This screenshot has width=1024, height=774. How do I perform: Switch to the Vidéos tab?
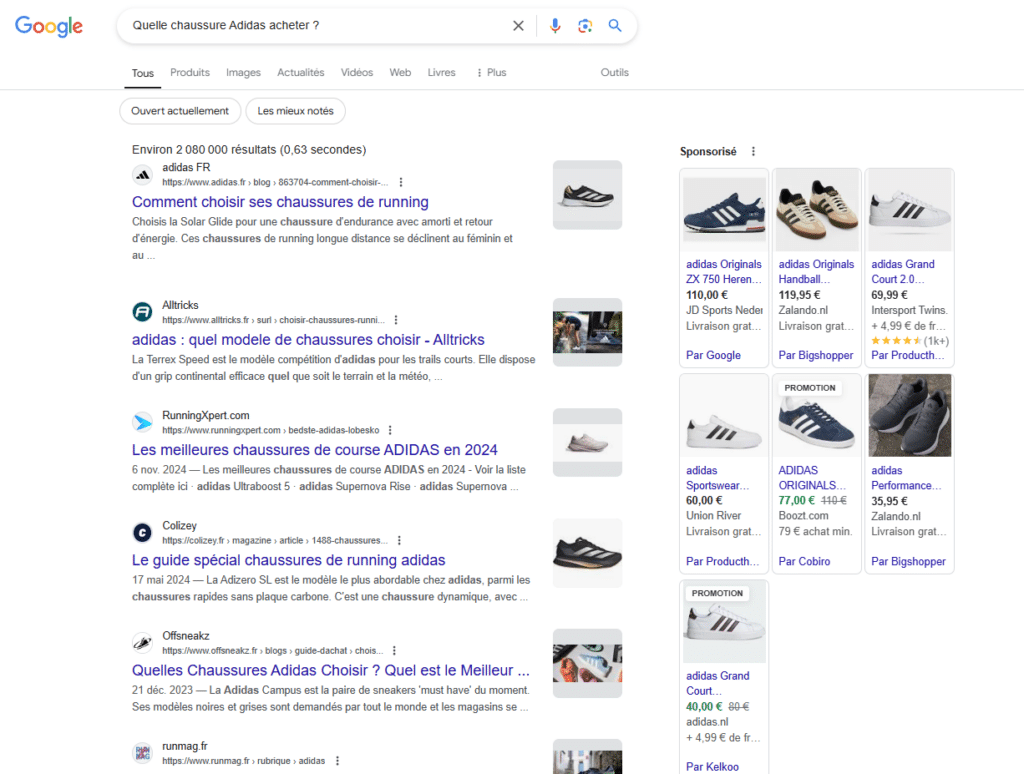coord(357,73)
